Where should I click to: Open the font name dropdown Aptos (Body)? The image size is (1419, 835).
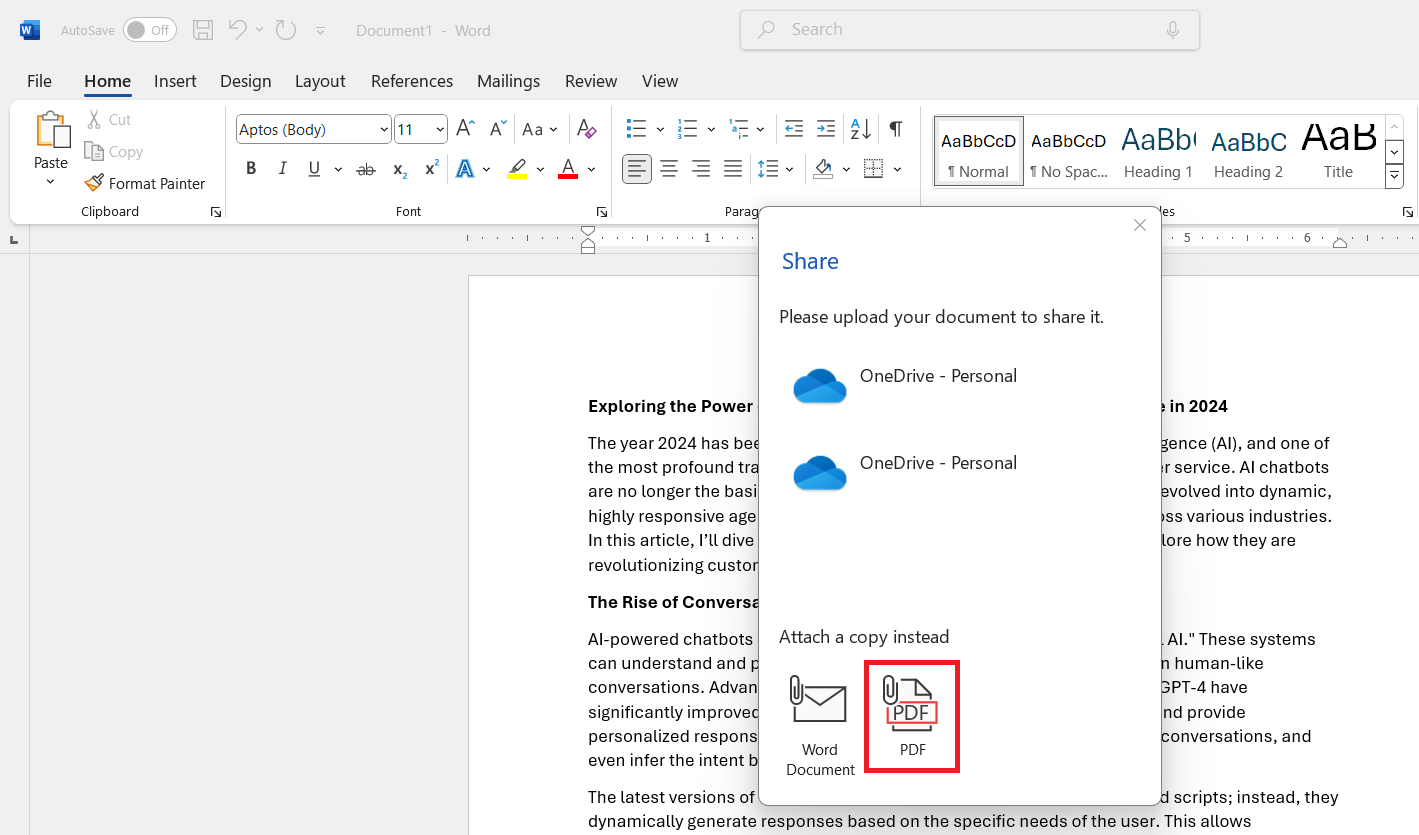(385, 130)
